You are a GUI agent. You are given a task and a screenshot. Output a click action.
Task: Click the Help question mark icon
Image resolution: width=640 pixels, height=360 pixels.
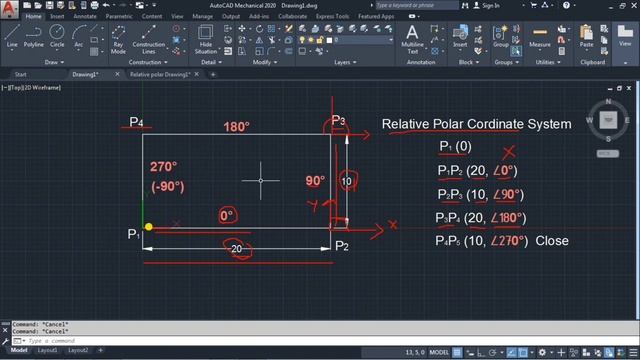(x=566, y=5)
